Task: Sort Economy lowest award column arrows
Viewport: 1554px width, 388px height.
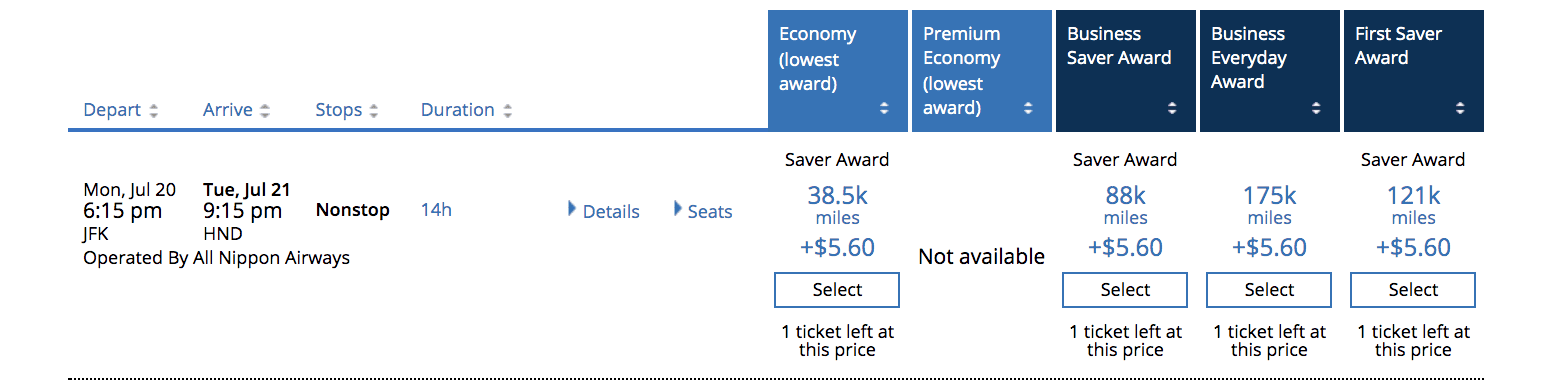Action: coord(884,108)
